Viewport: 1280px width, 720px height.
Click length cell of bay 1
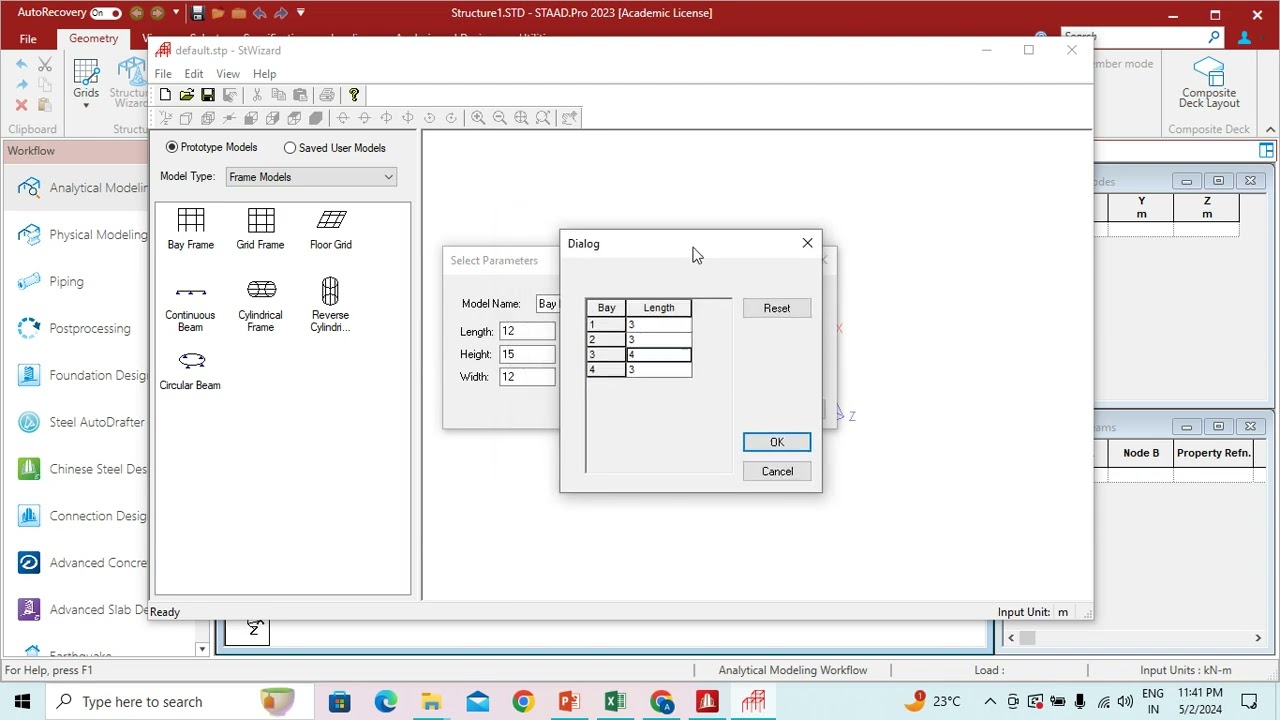click(659, 325)
